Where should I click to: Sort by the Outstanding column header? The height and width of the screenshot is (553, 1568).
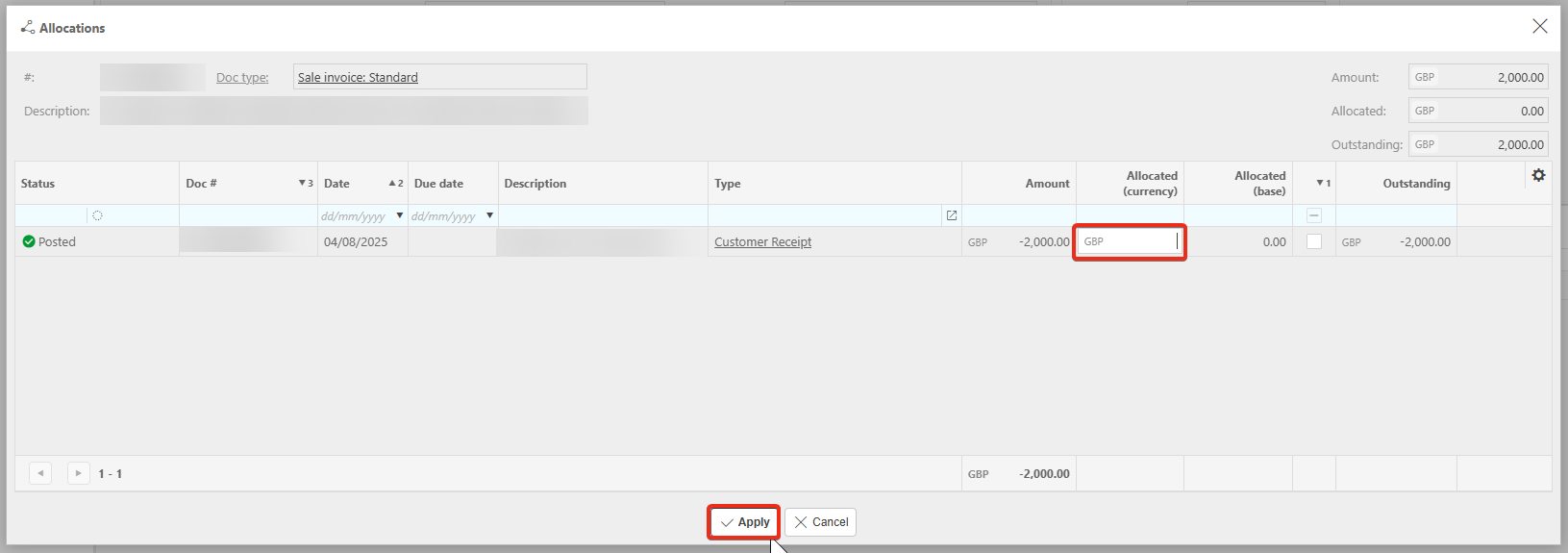click(x=1396, y=183)
